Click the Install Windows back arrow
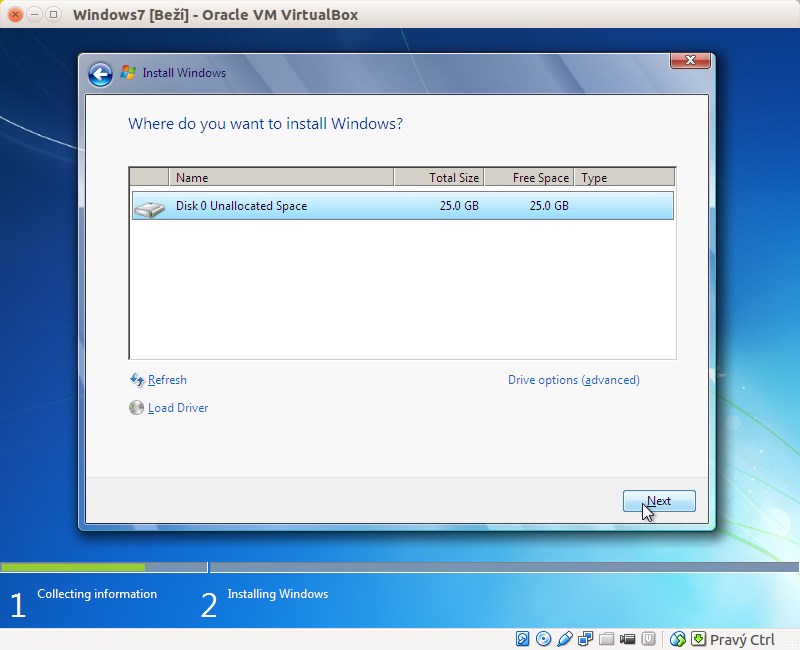This screenshot has height=650, width=800. [x=99, y=73]
